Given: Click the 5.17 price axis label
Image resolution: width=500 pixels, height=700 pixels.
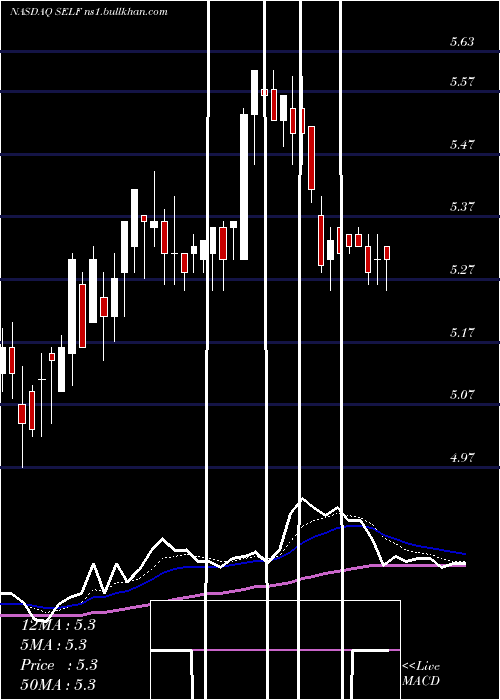Looking at the screenshot, I should (462, 333).
